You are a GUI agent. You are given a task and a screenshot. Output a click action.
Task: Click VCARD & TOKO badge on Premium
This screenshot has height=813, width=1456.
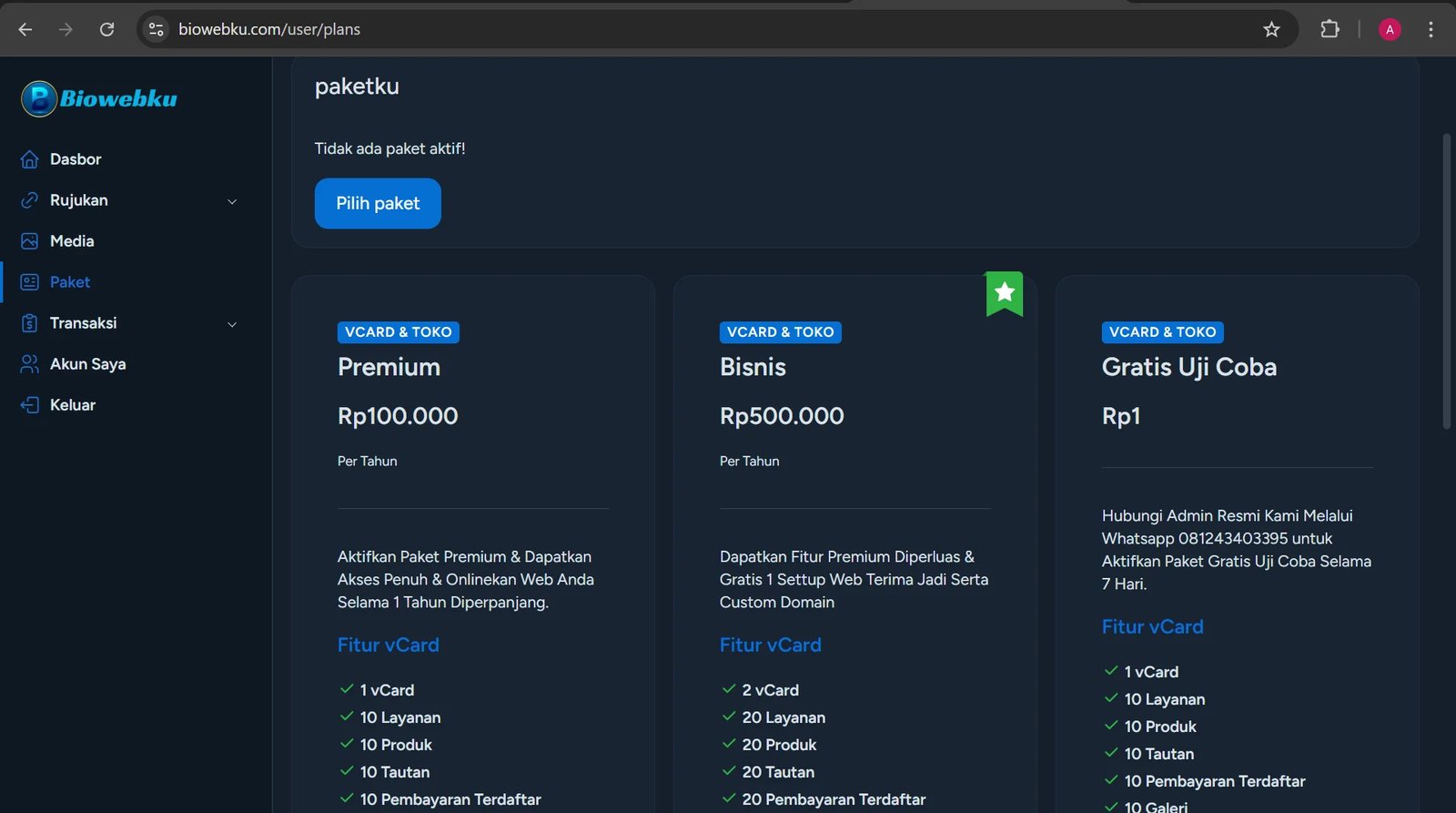[399, 332]
